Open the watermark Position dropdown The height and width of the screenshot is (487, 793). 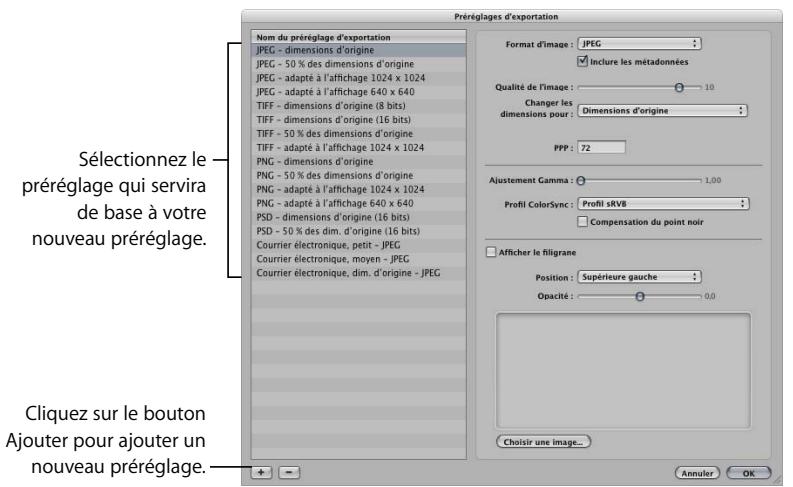(640, 277)
